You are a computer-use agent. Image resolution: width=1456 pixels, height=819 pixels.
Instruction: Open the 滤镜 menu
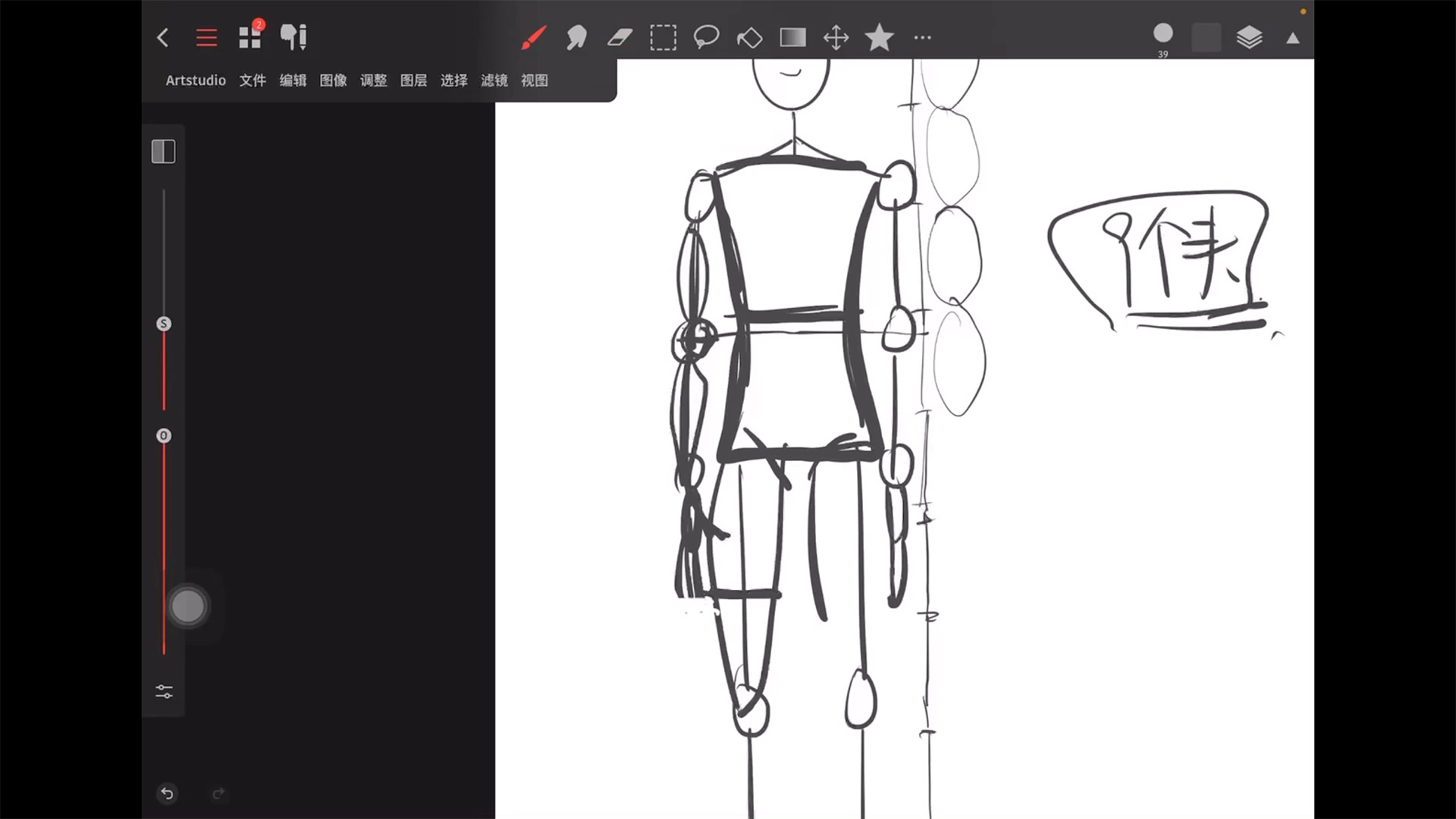coord(494,80)
